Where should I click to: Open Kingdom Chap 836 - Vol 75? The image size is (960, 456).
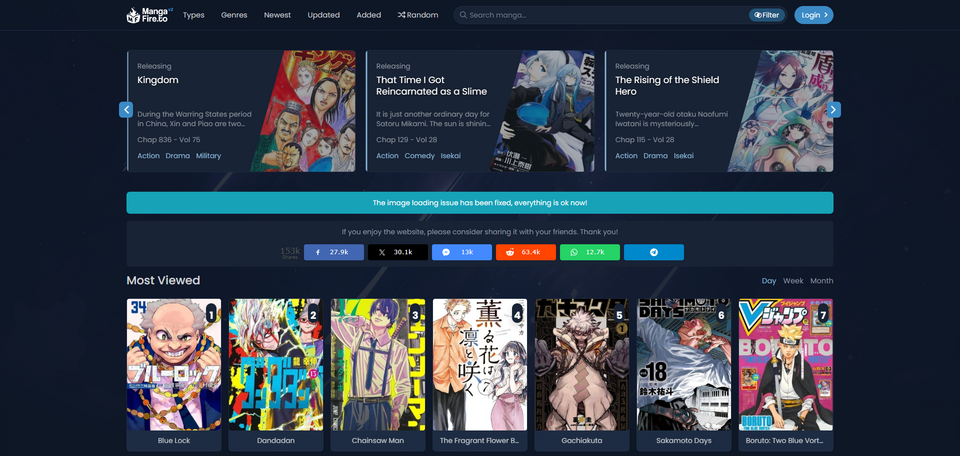pos(168,140)
